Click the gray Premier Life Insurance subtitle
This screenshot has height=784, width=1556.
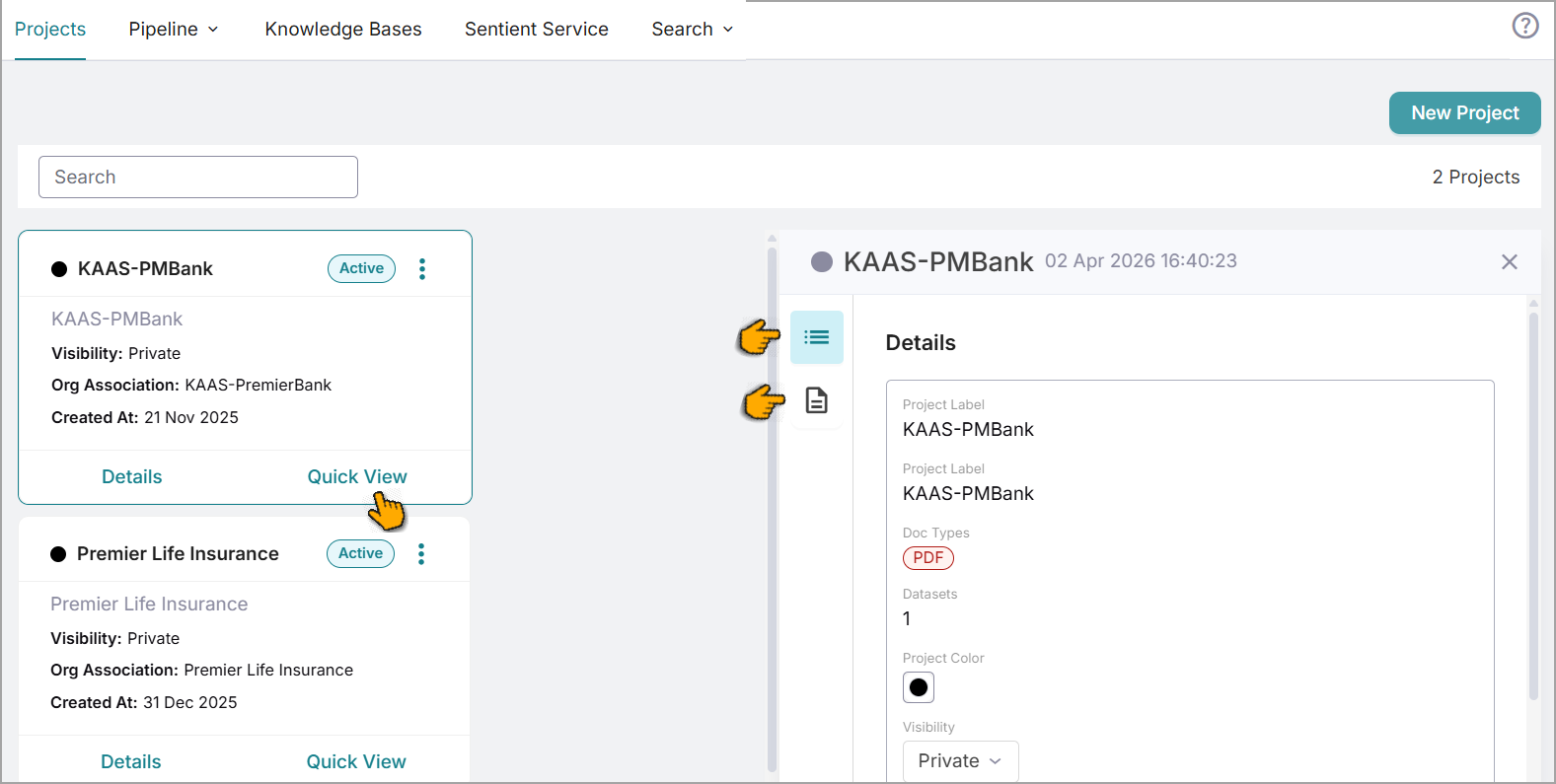point(149,605)
